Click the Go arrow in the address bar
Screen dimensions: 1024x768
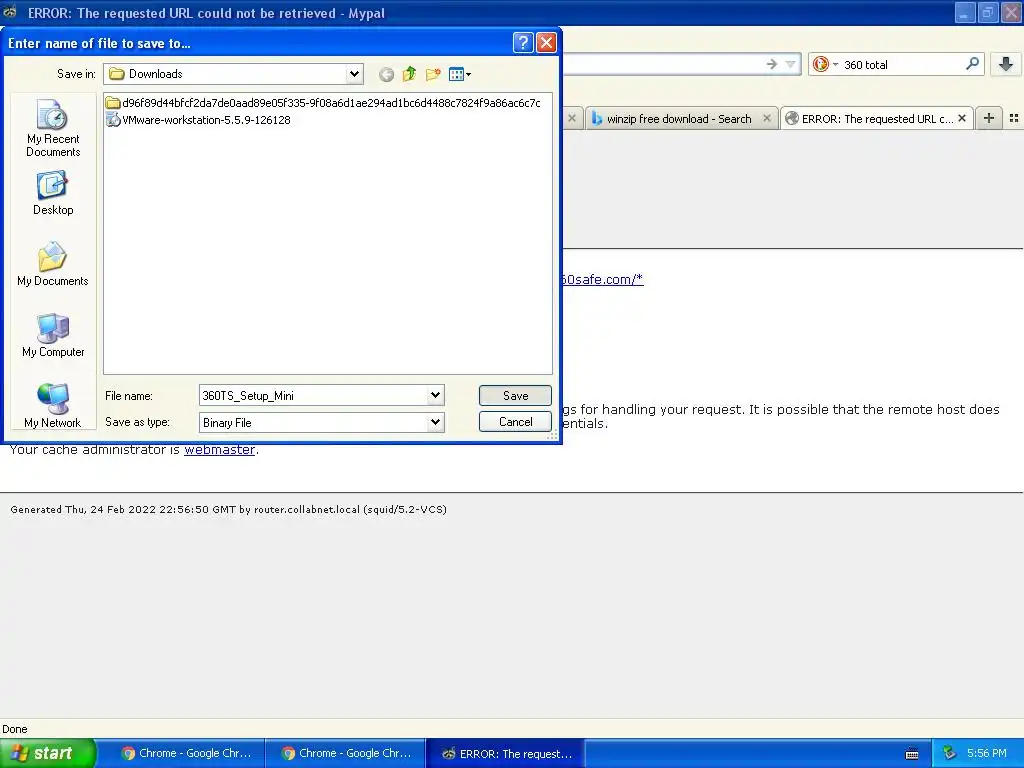[x=771, y=64]
